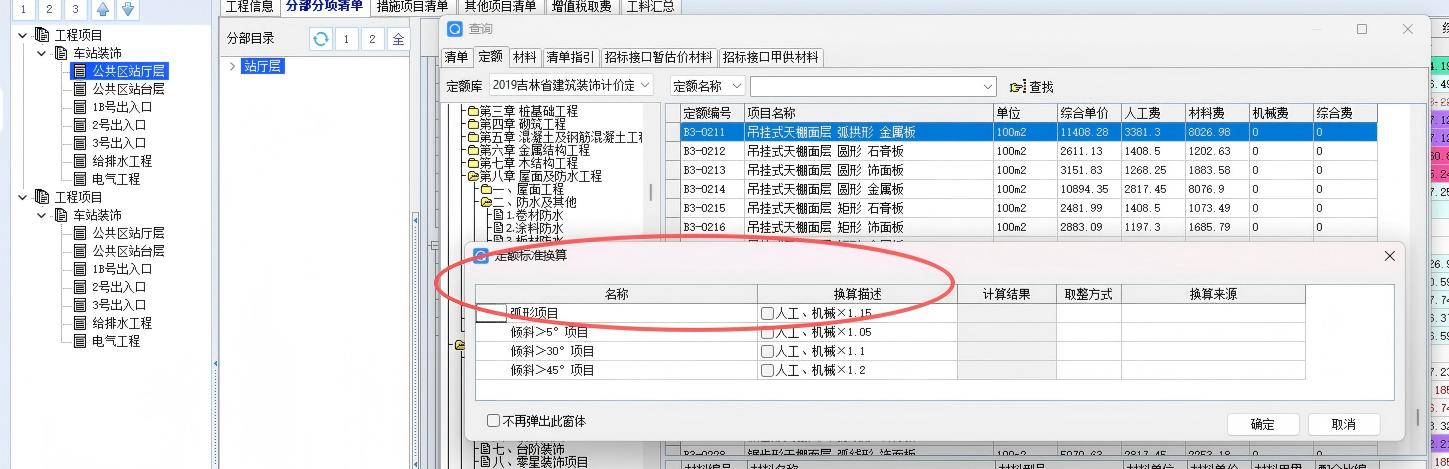Check 人工、机械×1.15 for 弧形项目

pyautogui.click(x=767, y=314)
